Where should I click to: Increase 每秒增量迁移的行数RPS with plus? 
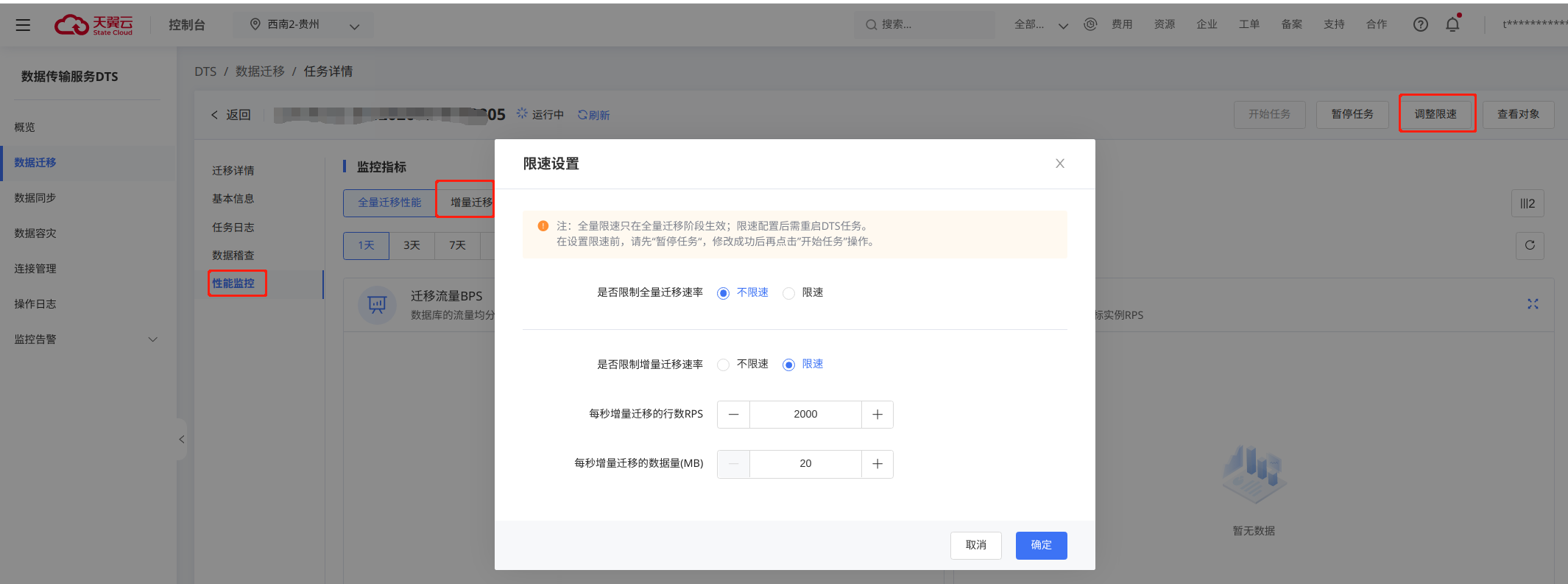click(877, 415)
